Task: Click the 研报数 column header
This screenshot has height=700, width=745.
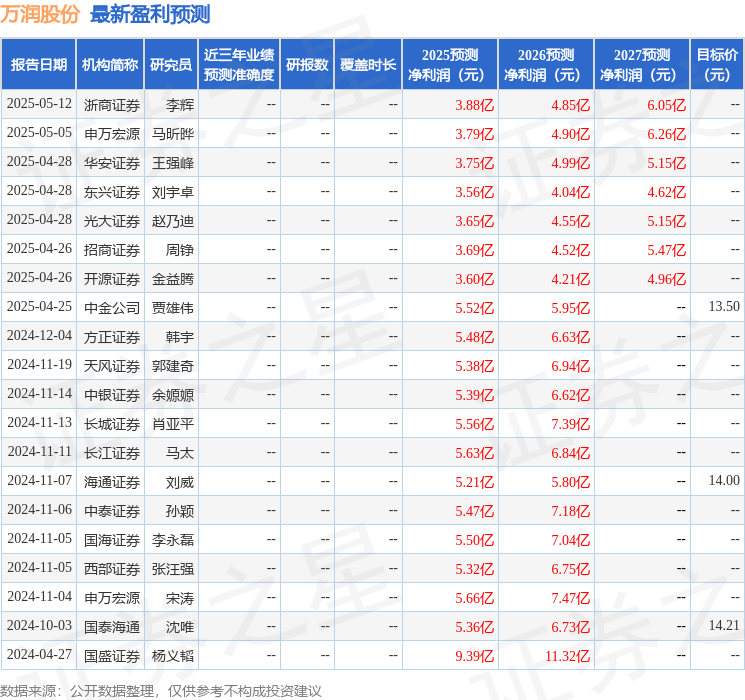Action: point(307,65)
